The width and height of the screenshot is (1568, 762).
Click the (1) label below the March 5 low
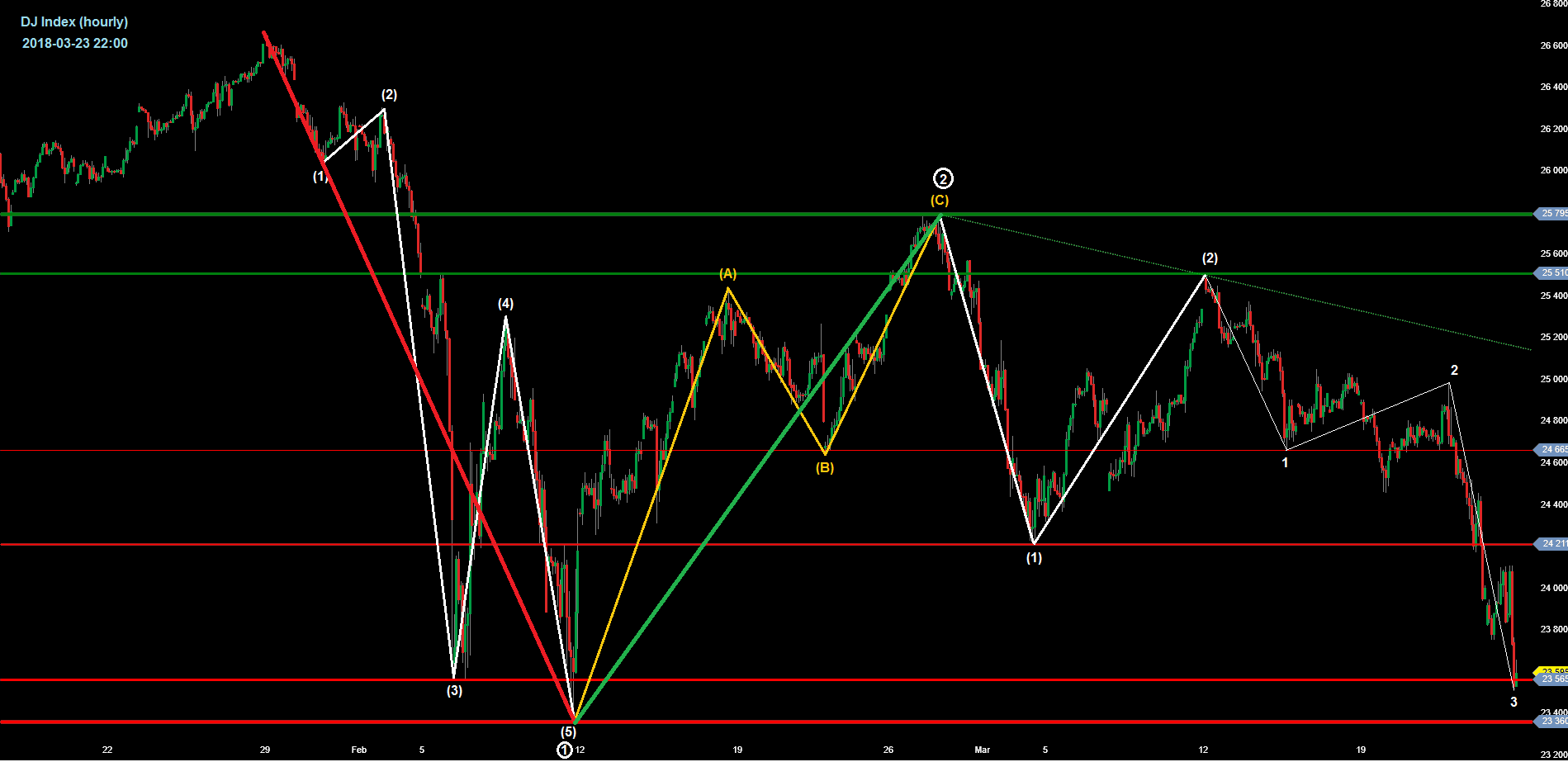point(1034,558)
